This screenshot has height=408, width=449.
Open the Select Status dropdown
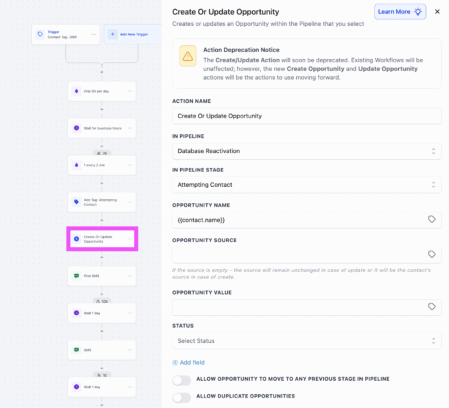coord(307,341)
